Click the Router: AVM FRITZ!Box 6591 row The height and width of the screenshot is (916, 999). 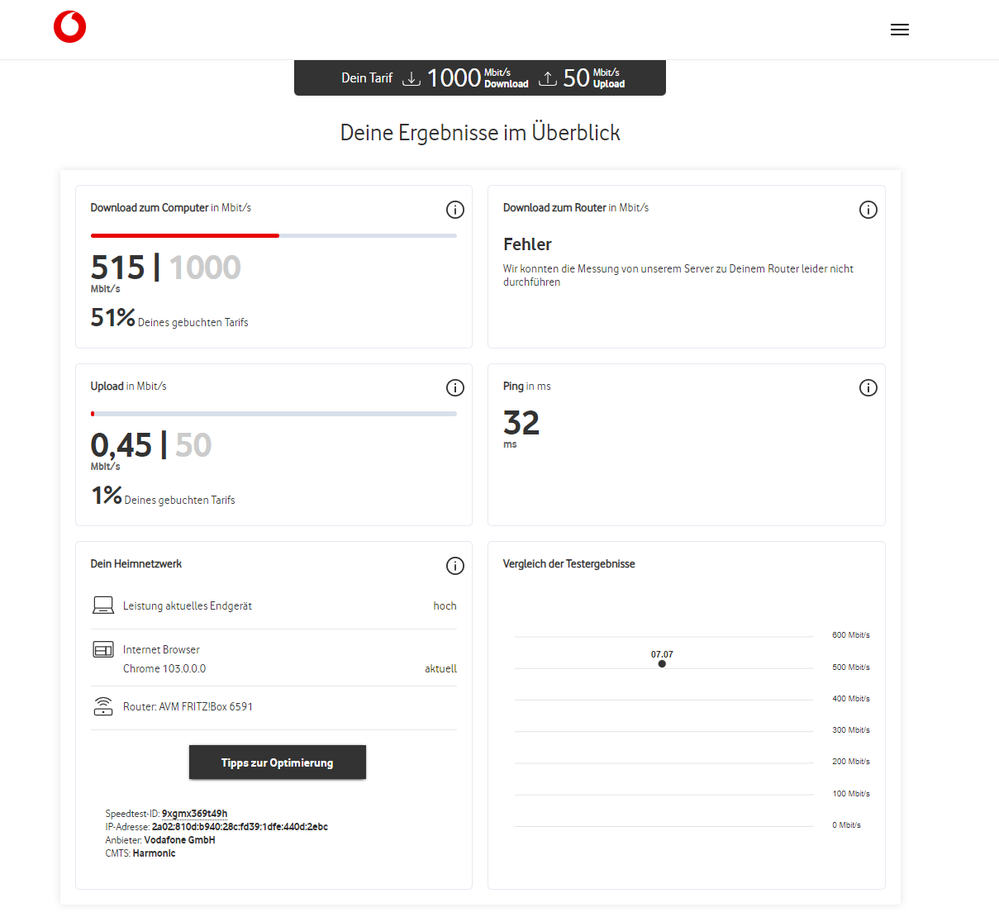[x=188, y=707]
